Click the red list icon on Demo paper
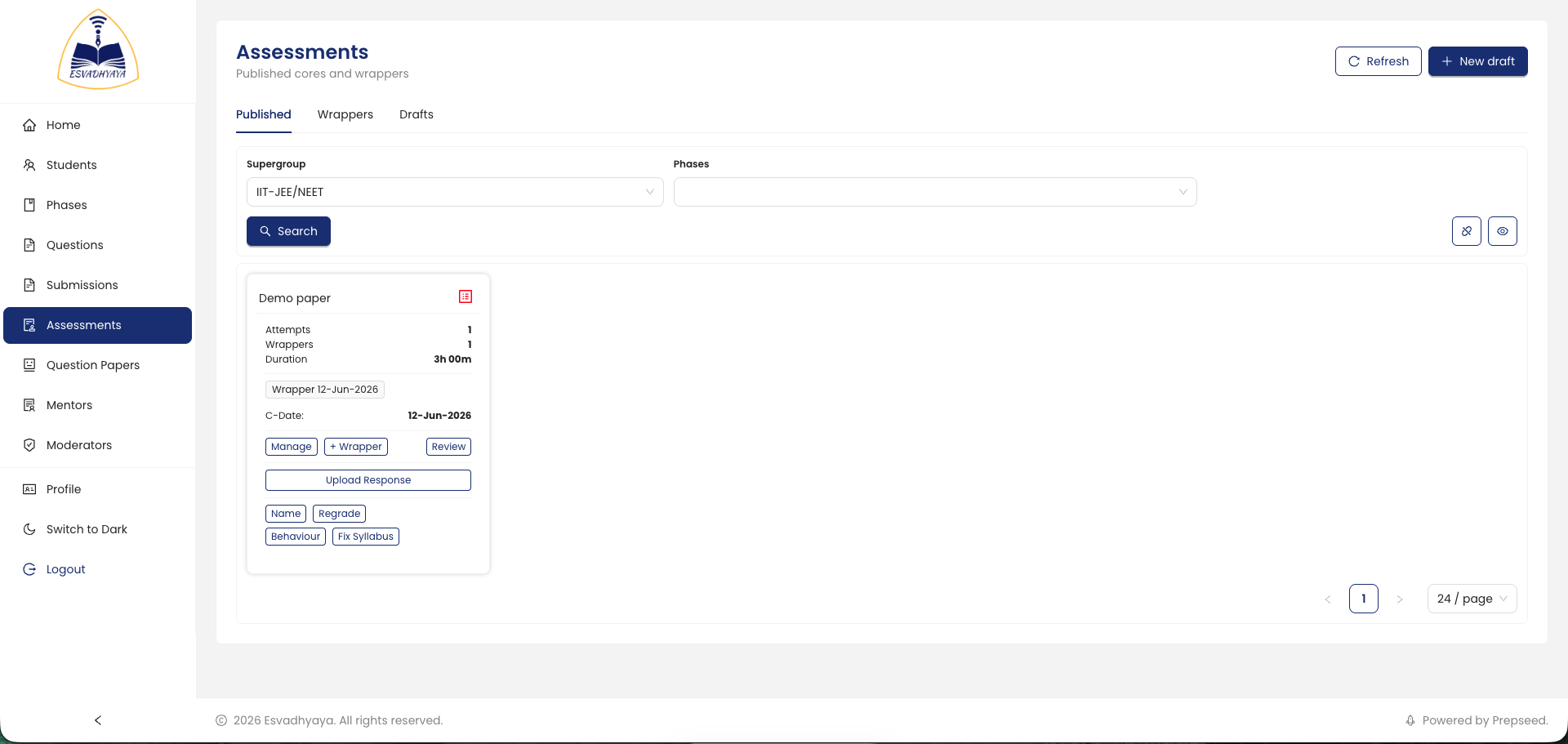 (465, 296)
